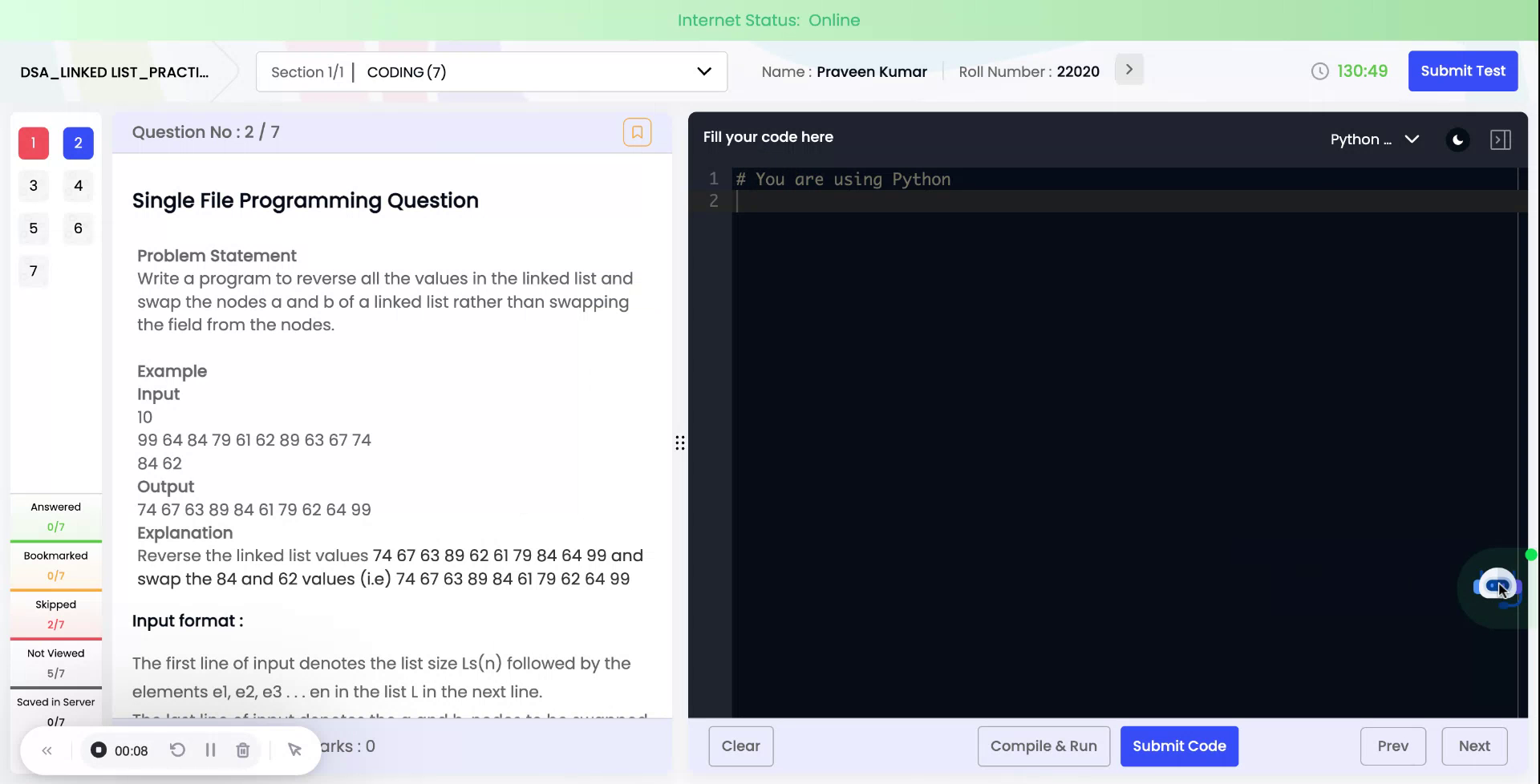Click the Skipped 2/7 filter

click(55, 613)
